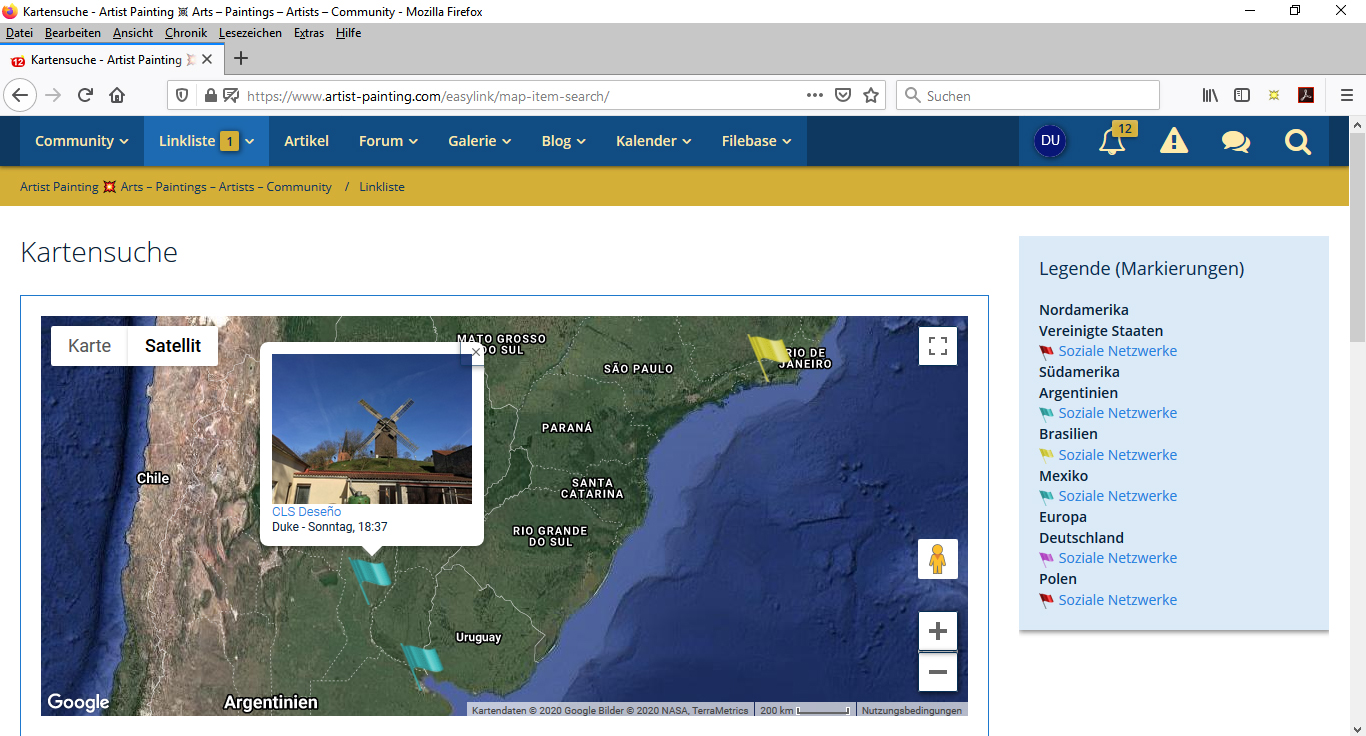Expand the Community dropdown menu
Screen dimensions: 1366x736
[x=82, y=141]
